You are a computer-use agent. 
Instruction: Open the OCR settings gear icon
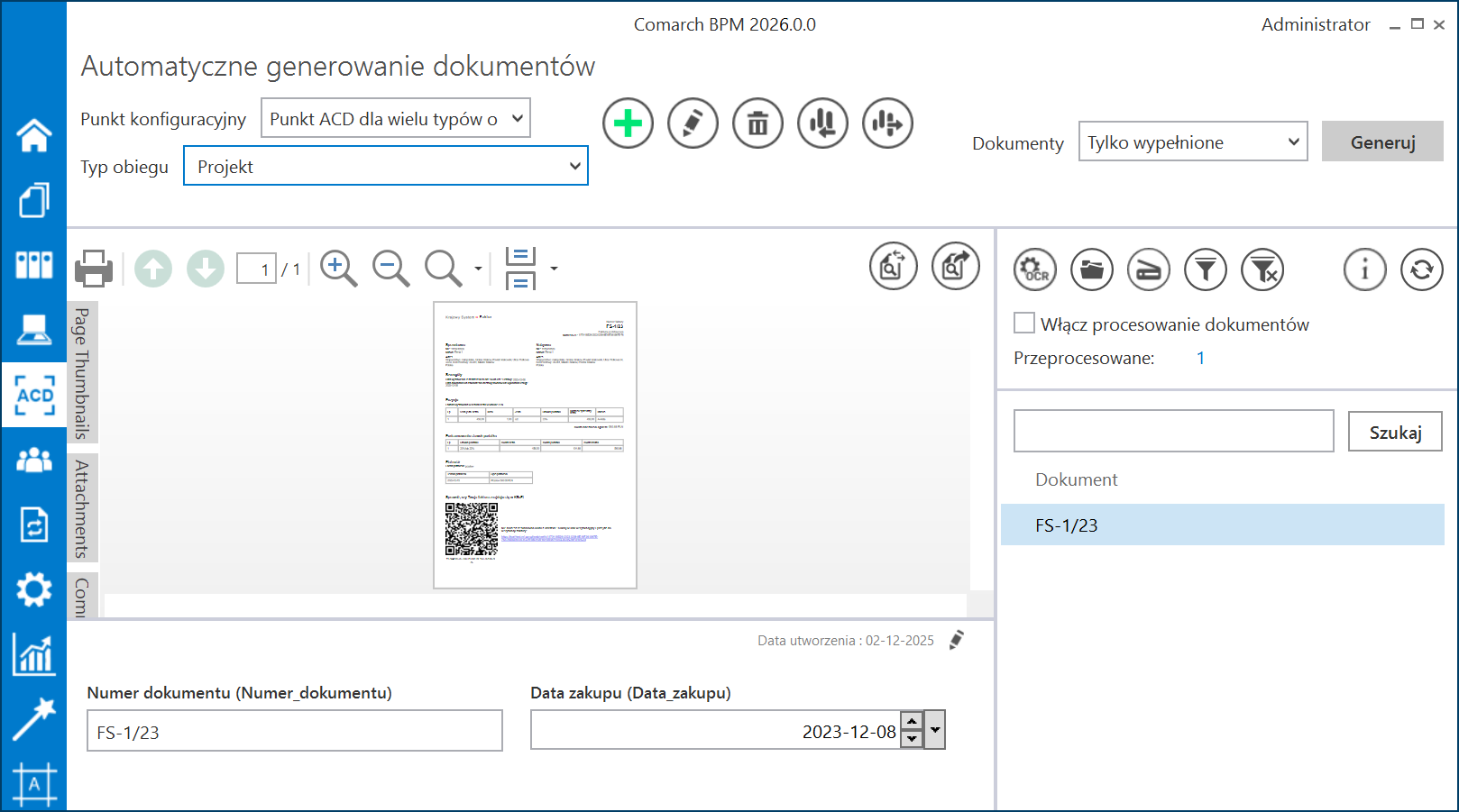1035,269
